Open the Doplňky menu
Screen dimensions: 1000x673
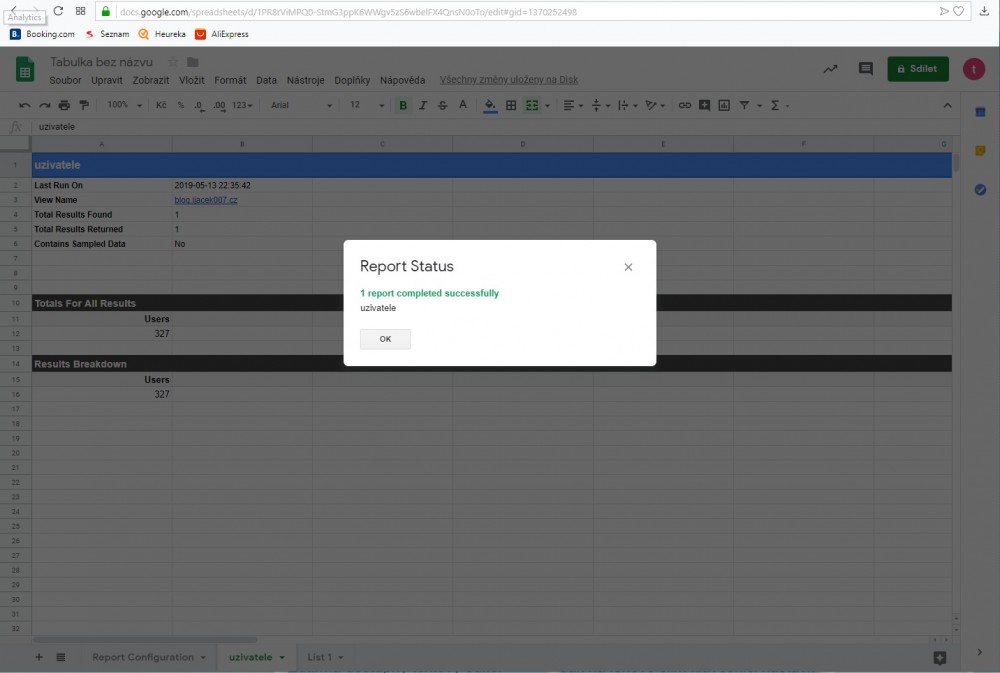(352, 80)
